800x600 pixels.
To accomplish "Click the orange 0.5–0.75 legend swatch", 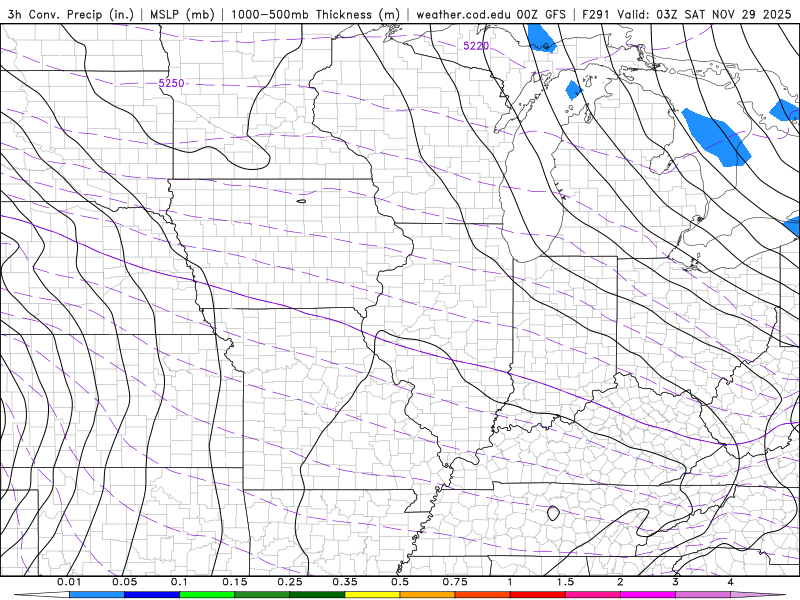I will click(x=428, y=595).
